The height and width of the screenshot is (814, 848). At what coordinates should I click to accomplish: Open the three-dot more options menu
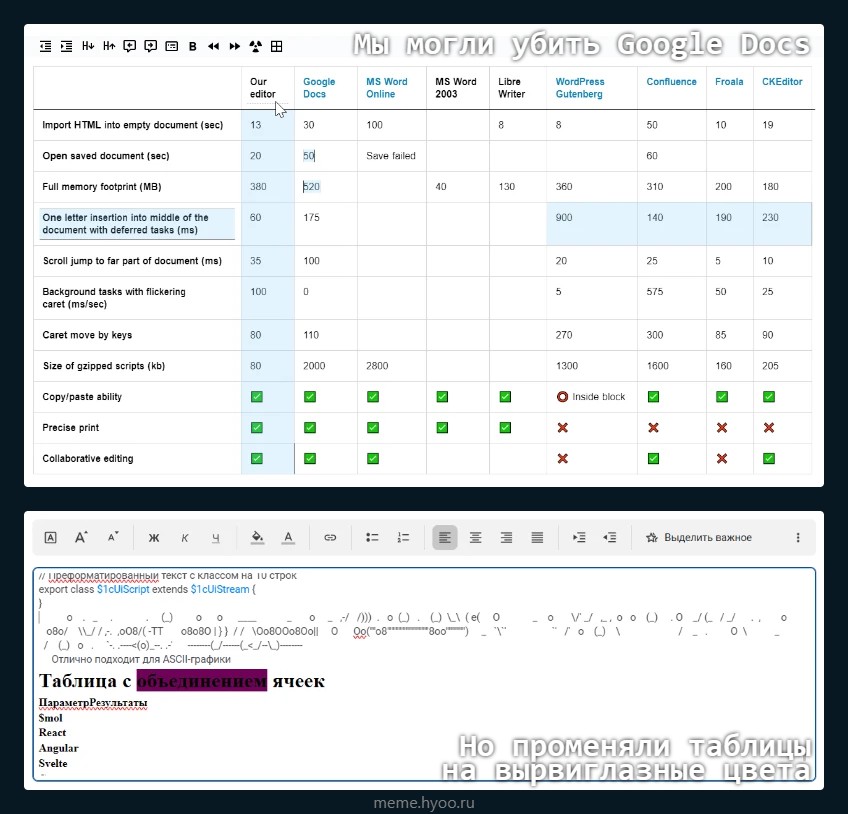point(797,538)
